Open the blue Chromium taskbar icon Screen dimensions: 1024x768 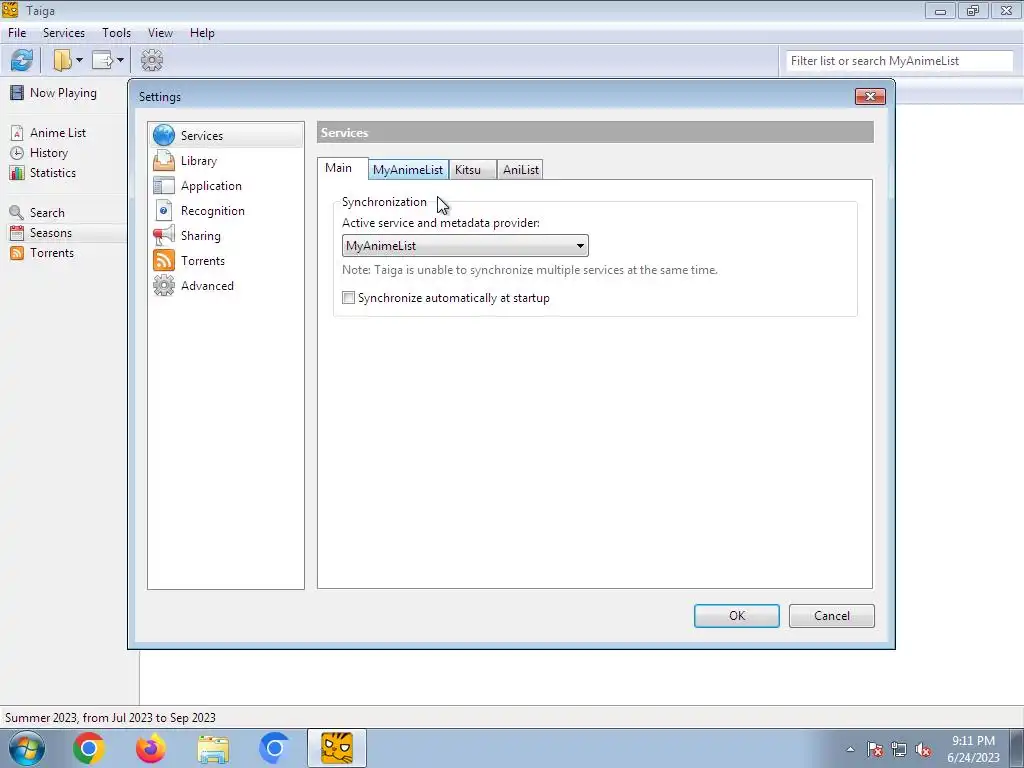[x=274, y=748]
